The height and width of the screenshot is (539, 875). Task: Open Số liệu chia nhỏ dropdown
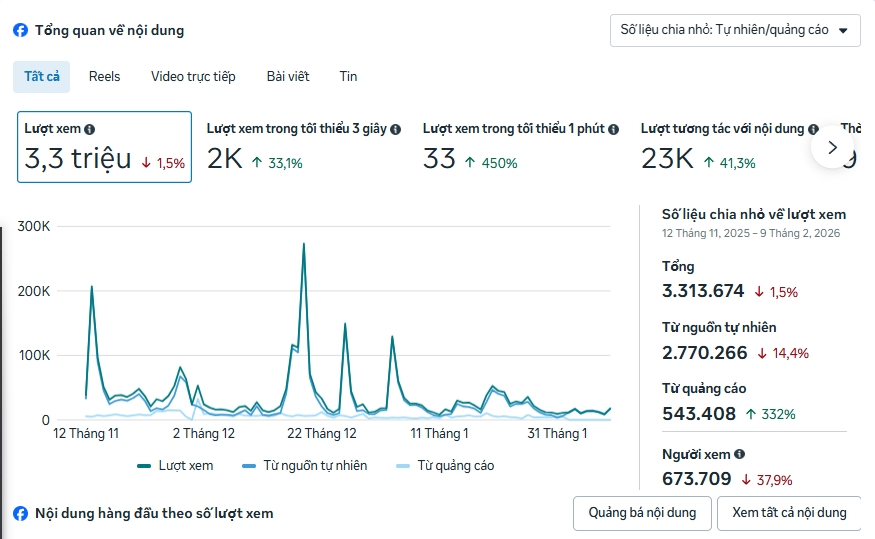[735, 30]
